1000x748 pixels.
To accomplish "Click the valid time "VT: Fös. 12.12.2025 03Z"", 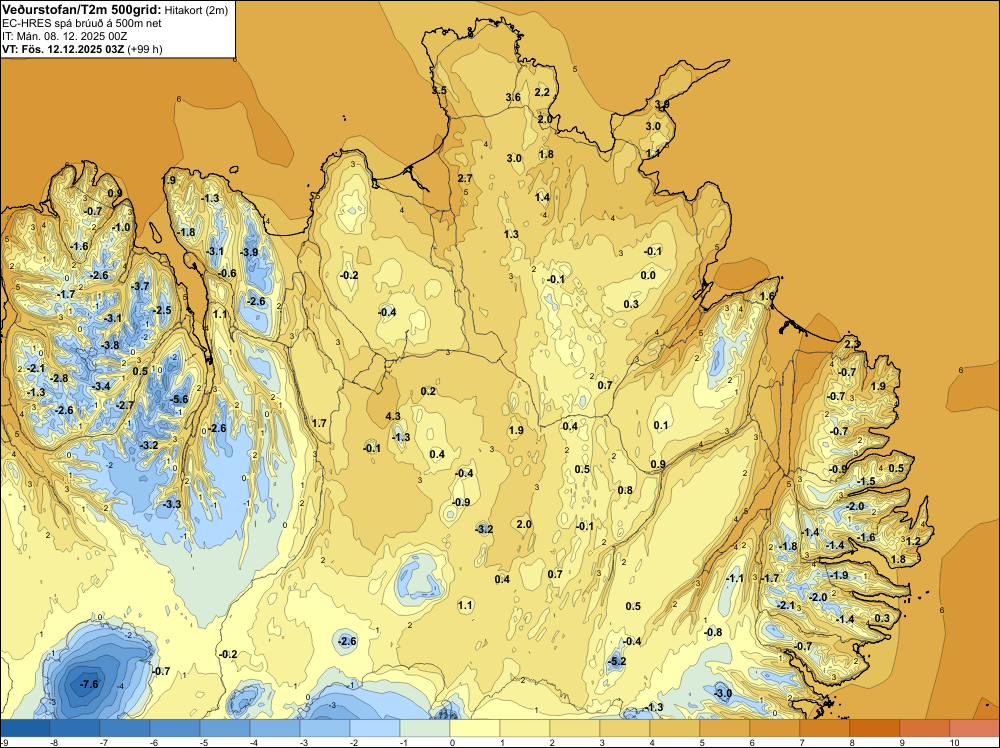I will pos(63,49).
